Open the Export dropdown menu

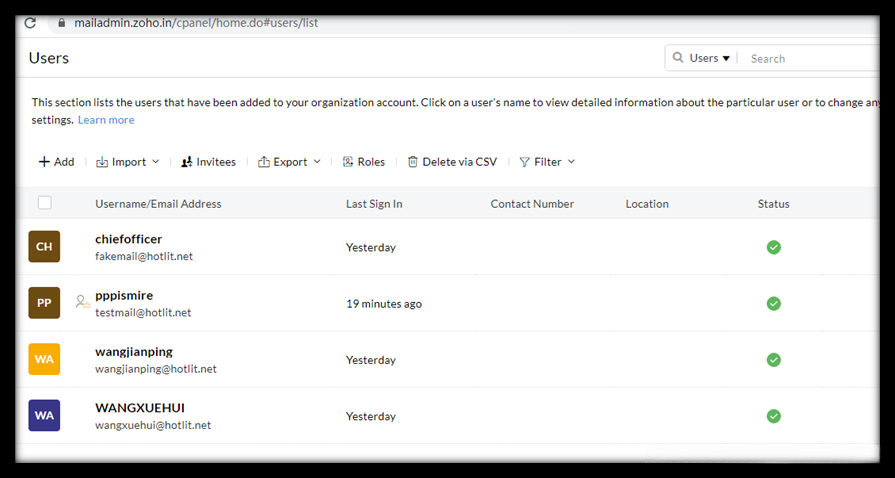tap(290, 162)
